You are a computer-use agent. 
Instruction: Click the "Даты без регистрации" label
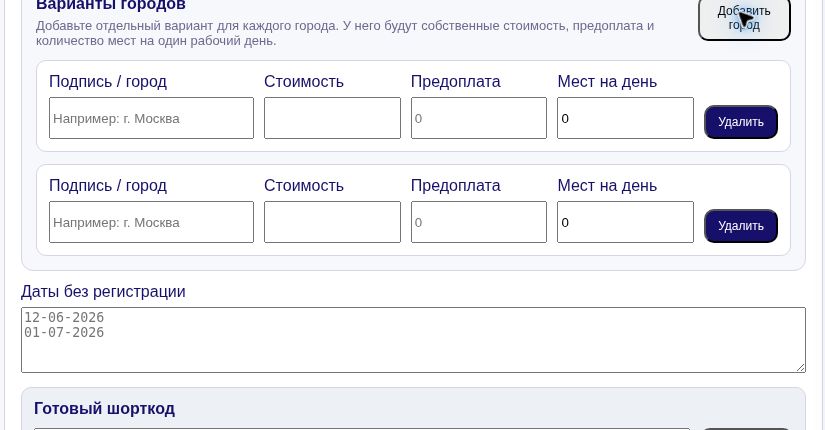pyautogui.click(x=103, y=291)
